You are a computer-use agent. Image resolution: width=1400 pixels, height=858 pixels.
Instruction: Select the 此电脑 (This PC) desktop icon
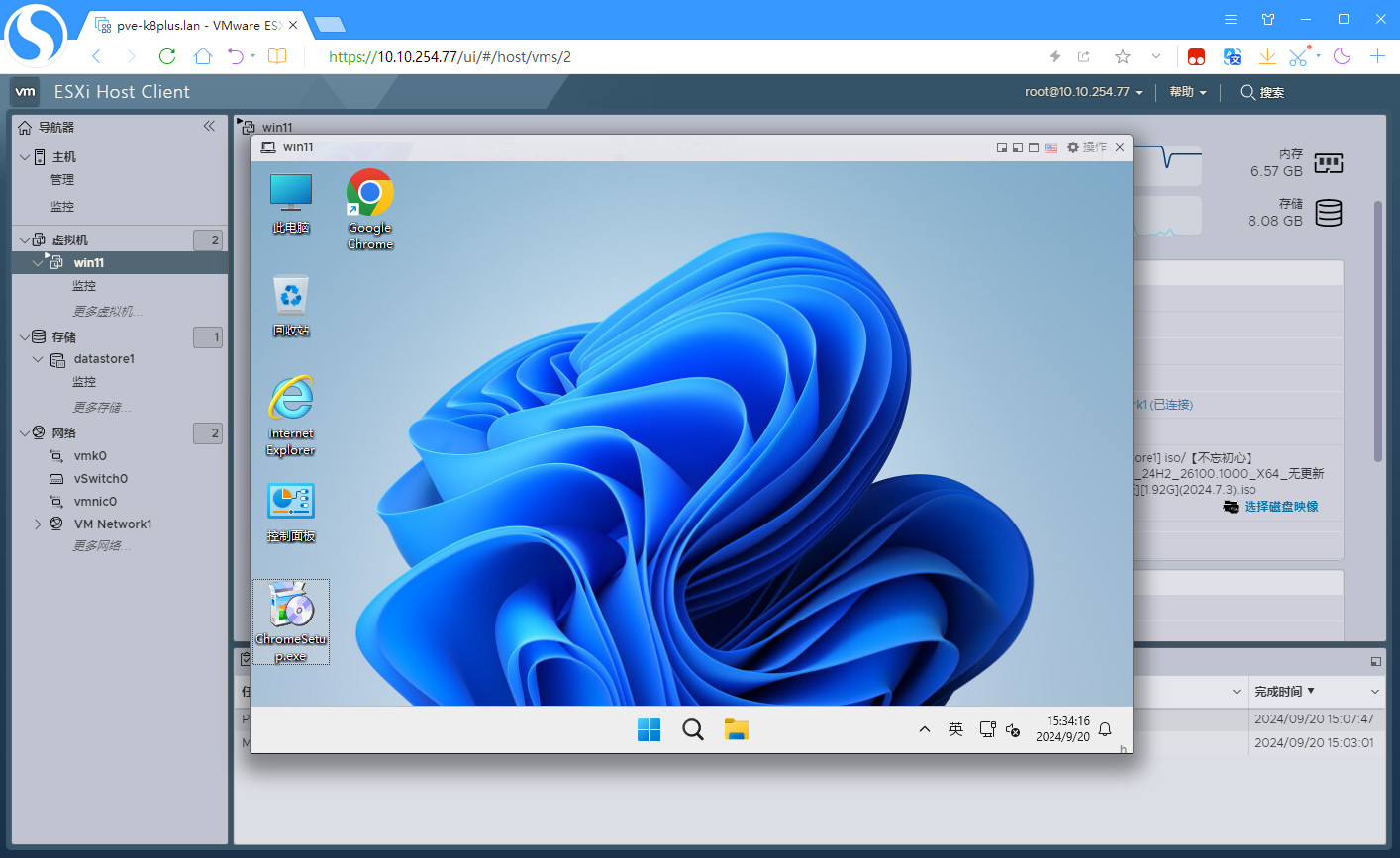click(291, 203)
